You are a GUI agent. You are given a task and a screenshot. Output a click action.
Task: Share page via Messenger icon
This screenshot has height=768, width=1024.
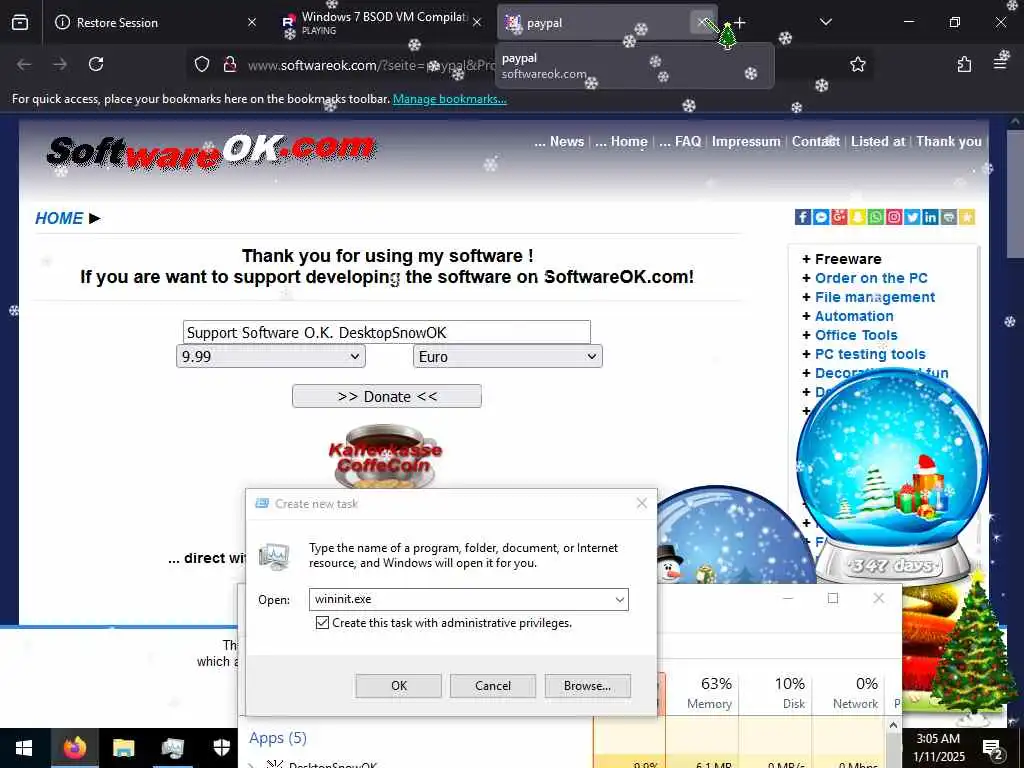(821, 217)
